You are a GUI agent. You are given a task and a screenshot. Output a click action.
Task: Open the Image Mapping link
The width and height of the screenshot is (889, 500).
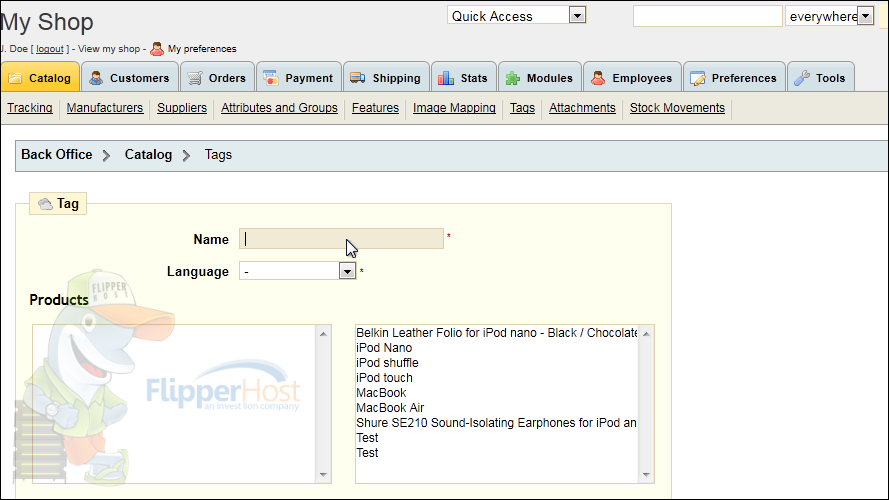454,108
